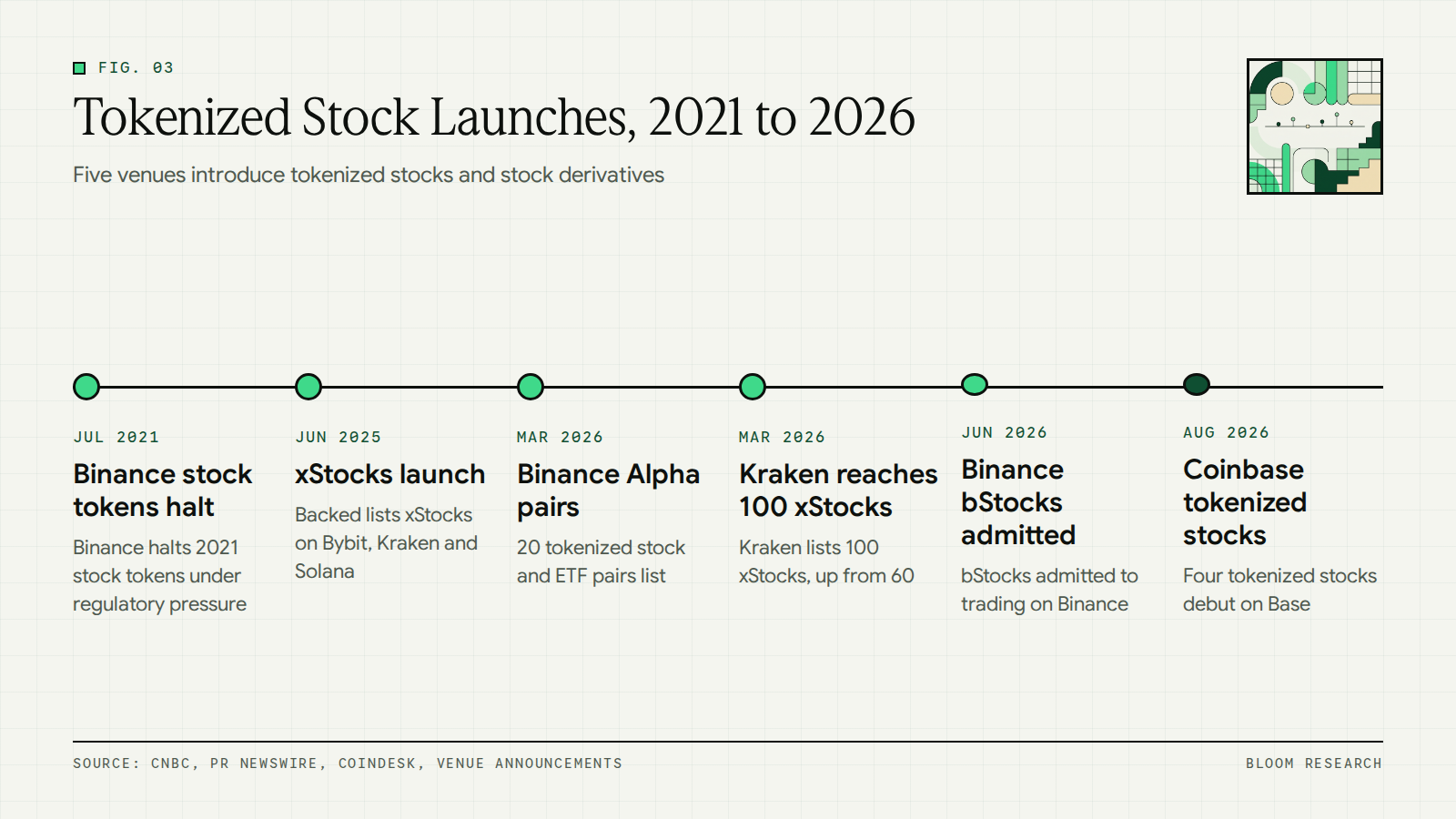Click the title Tokenized Stock Launches, 2021 to 2026
1456x819 pixels.
click(494, 117)
